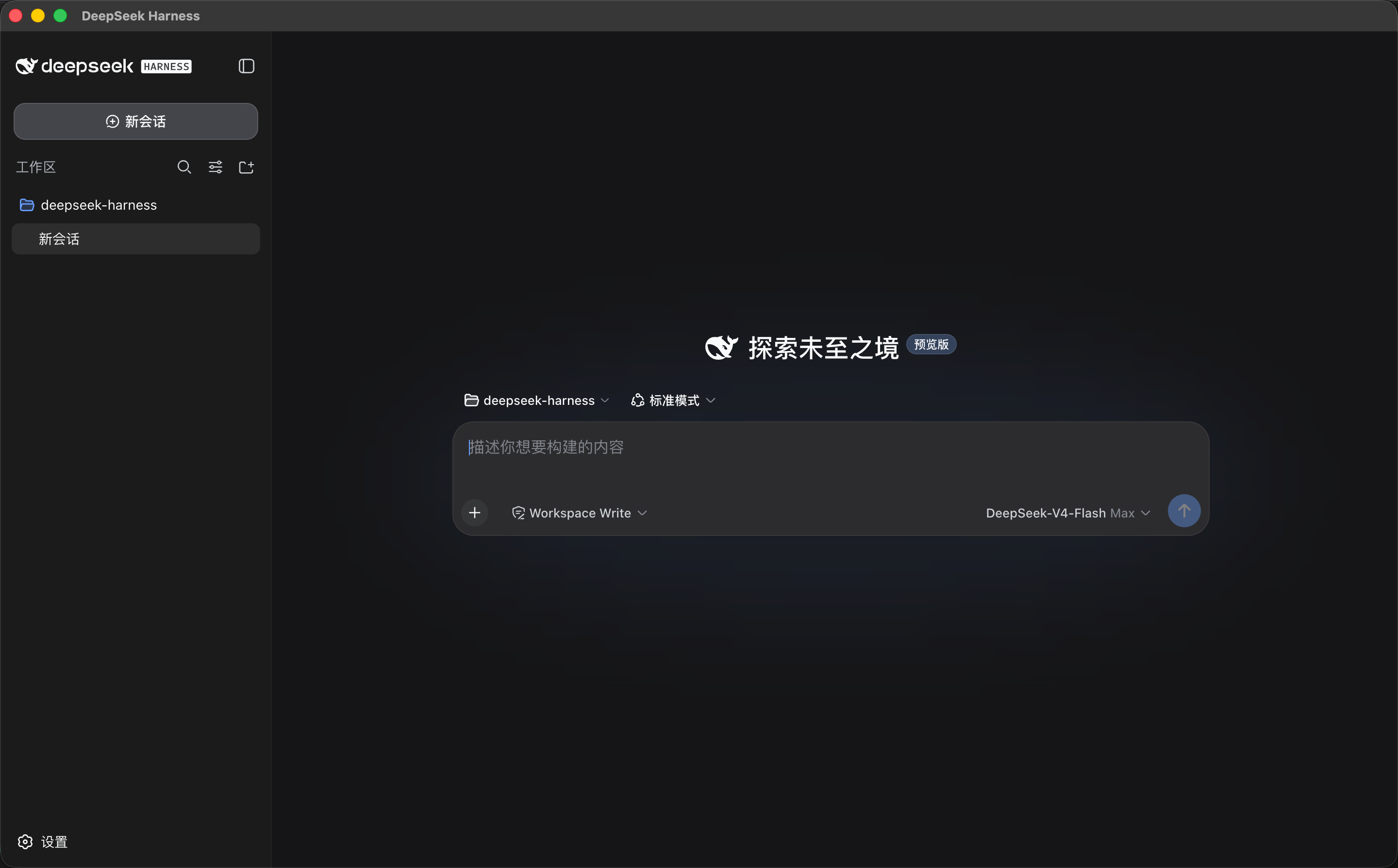Minimize the window with the yellow button
Viewport: 1398px width, 868px height.
coord(38,16)
